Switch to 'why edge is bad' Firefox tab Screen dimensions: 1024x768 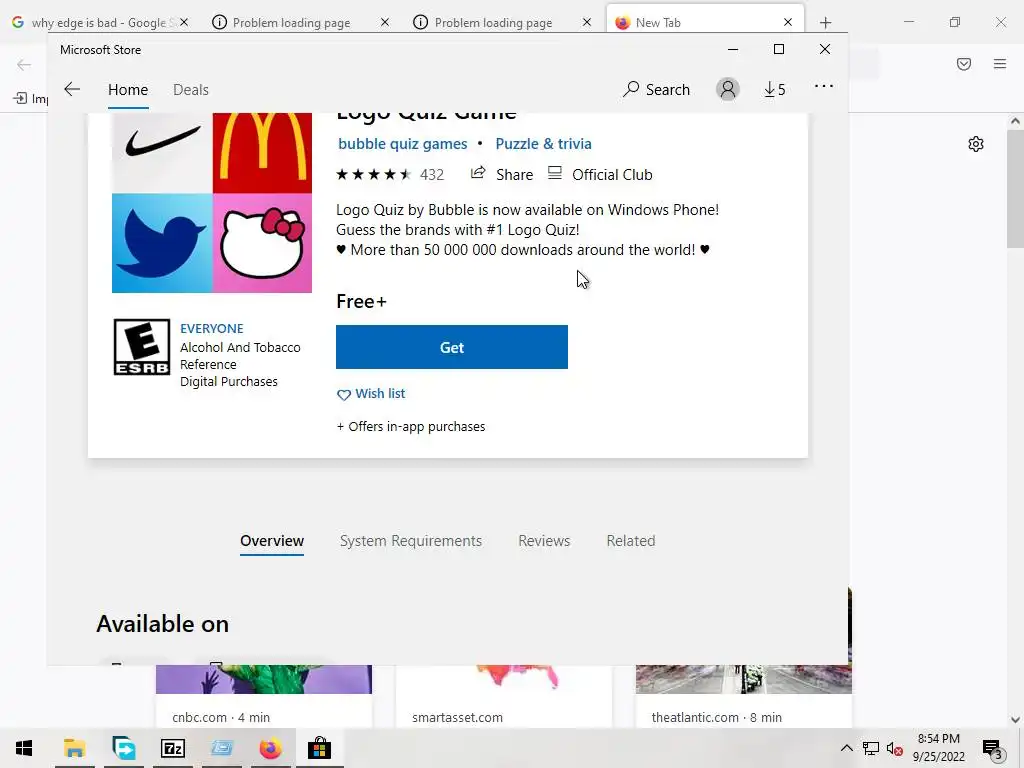[98, 22]
